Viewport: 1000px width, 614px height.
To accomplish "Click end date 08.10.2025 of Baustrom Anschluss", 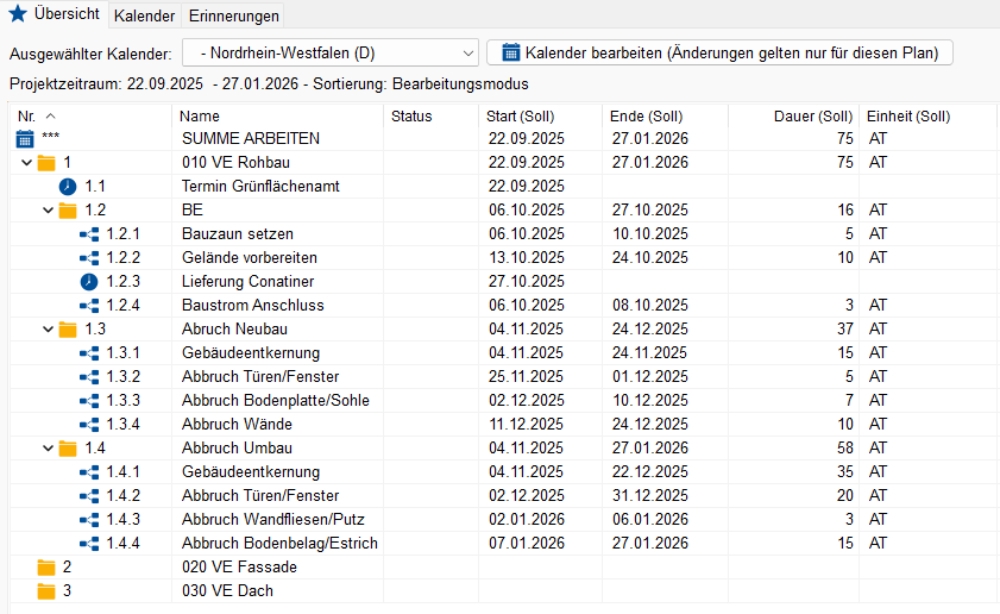I will (651, 305).
